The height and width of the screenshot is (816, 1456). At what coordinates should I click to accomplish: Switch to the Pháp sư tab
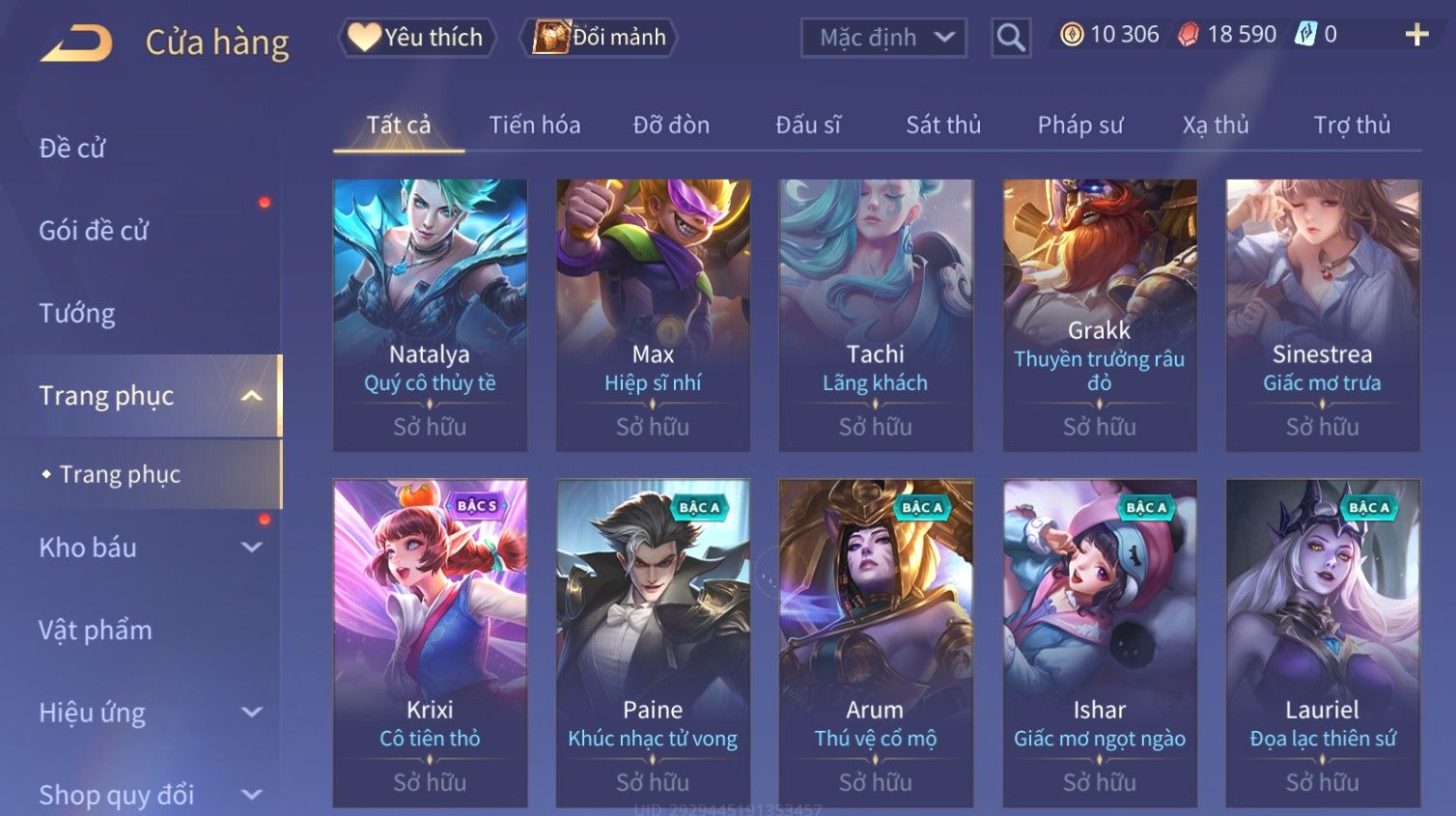1080,125
